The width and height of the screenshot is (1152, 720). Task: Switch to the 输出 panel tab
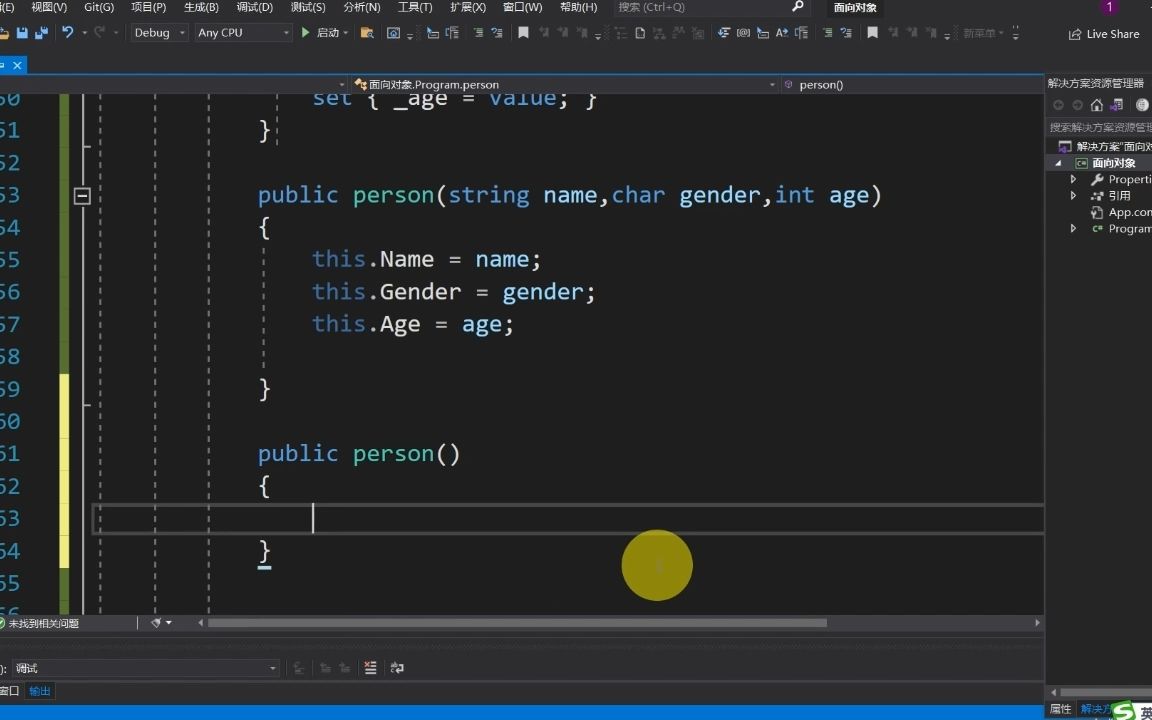point(39,690)
